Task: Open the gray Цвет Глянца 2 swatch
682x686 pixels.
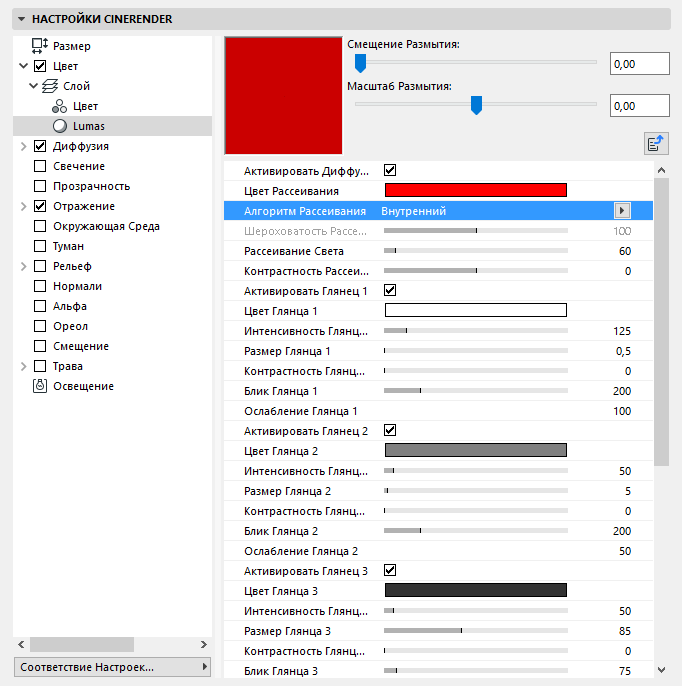Action: (x=476, y=450)
